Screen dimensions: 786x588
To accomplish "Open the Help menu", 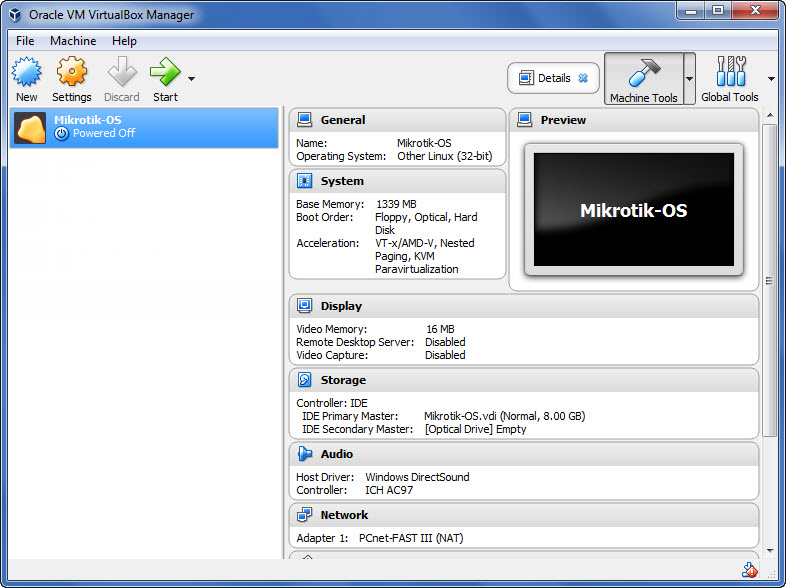I will pyautogui.click(x=124, y=41).
